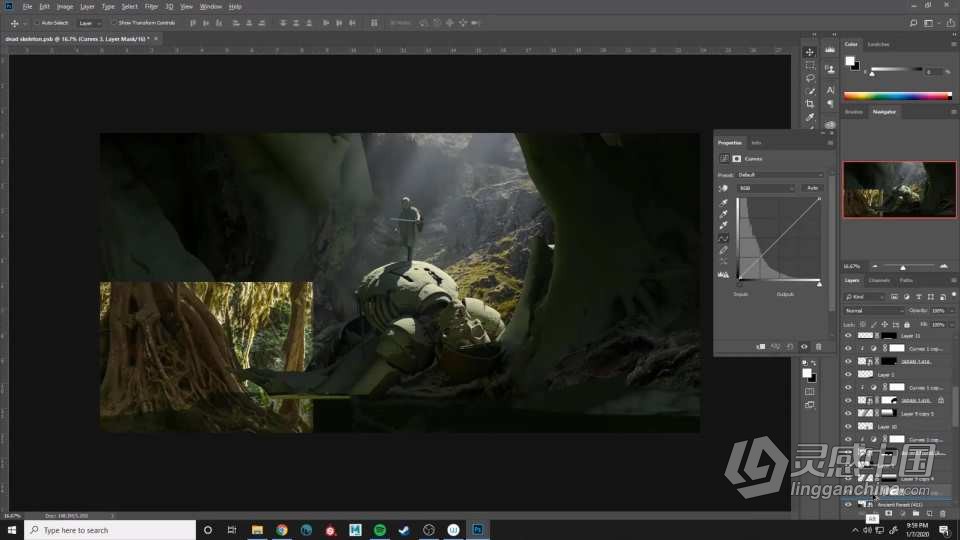Screen dimensions: 960x540
Task: Select the Brush tool in the tools panel
Action: [x=809, y=91]
